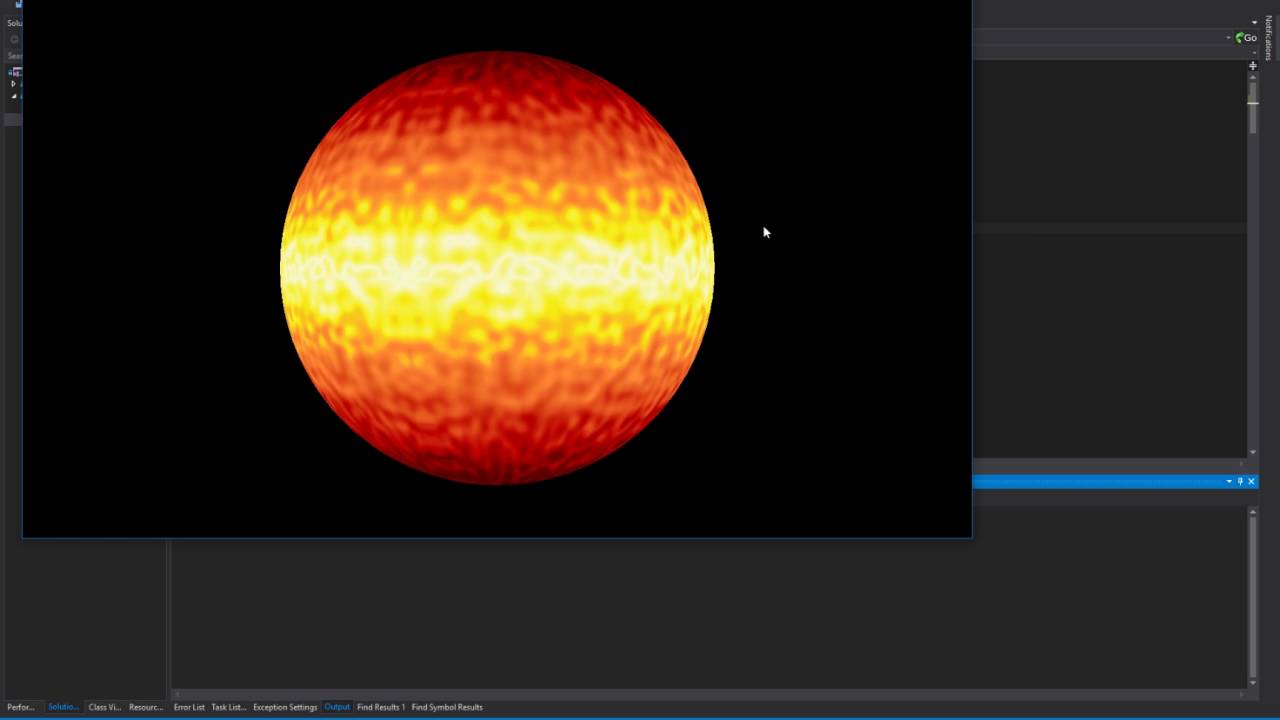Open the Notifications side panel

1269,38
